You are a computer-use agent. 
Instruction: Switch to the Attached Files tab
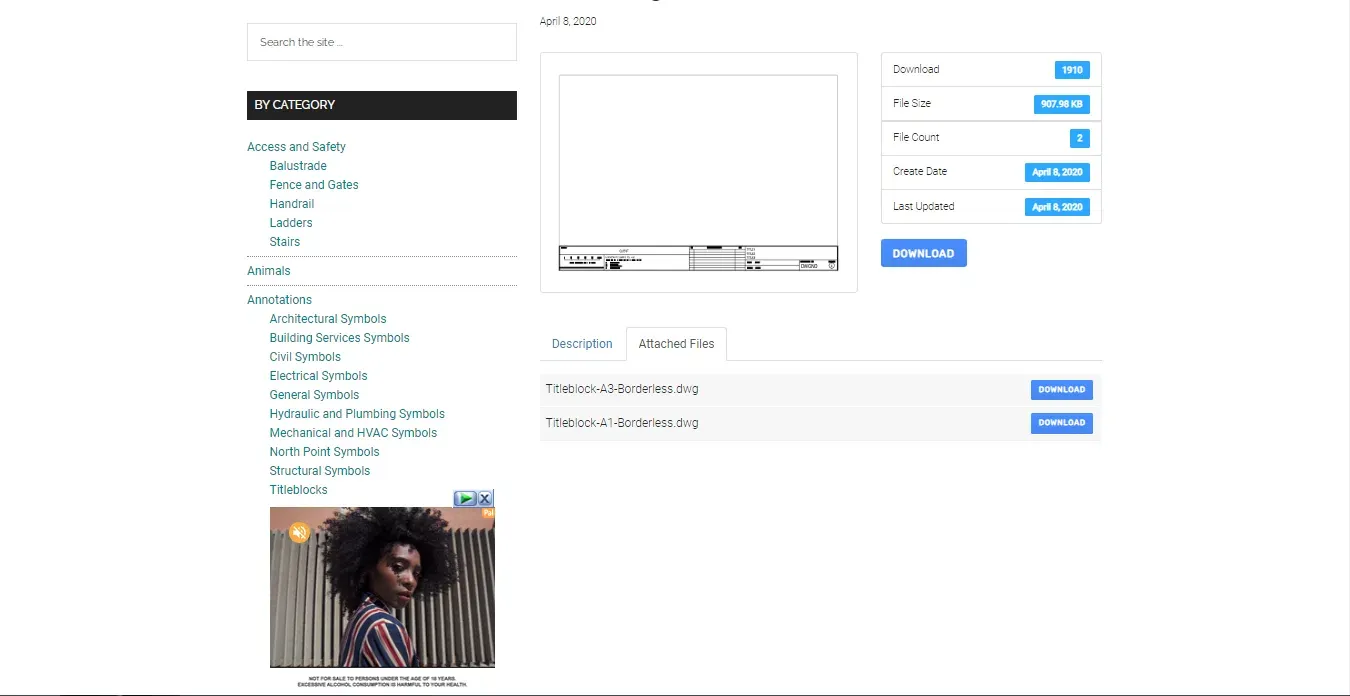point(676,343)
